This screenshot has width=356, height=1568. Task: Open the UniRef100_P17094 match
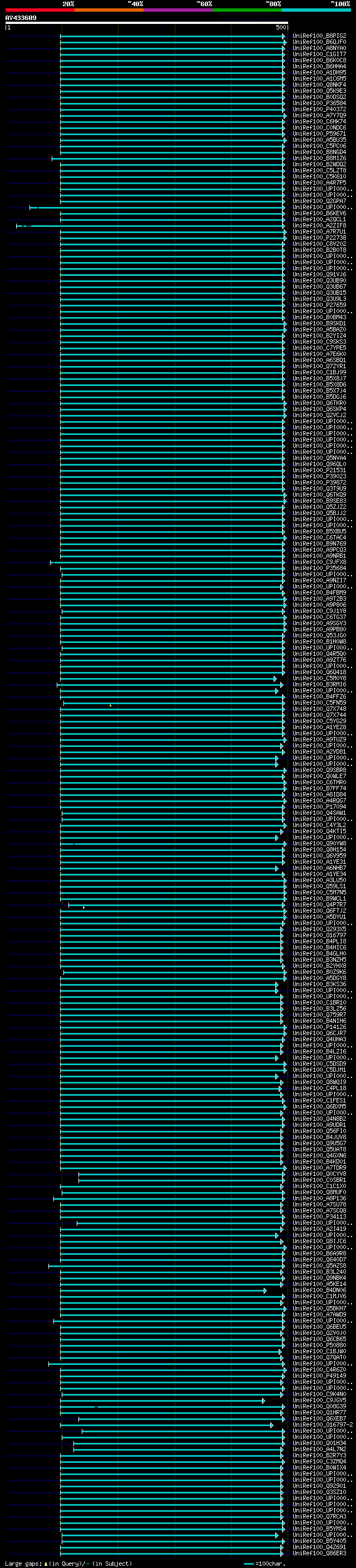point(319,807)
